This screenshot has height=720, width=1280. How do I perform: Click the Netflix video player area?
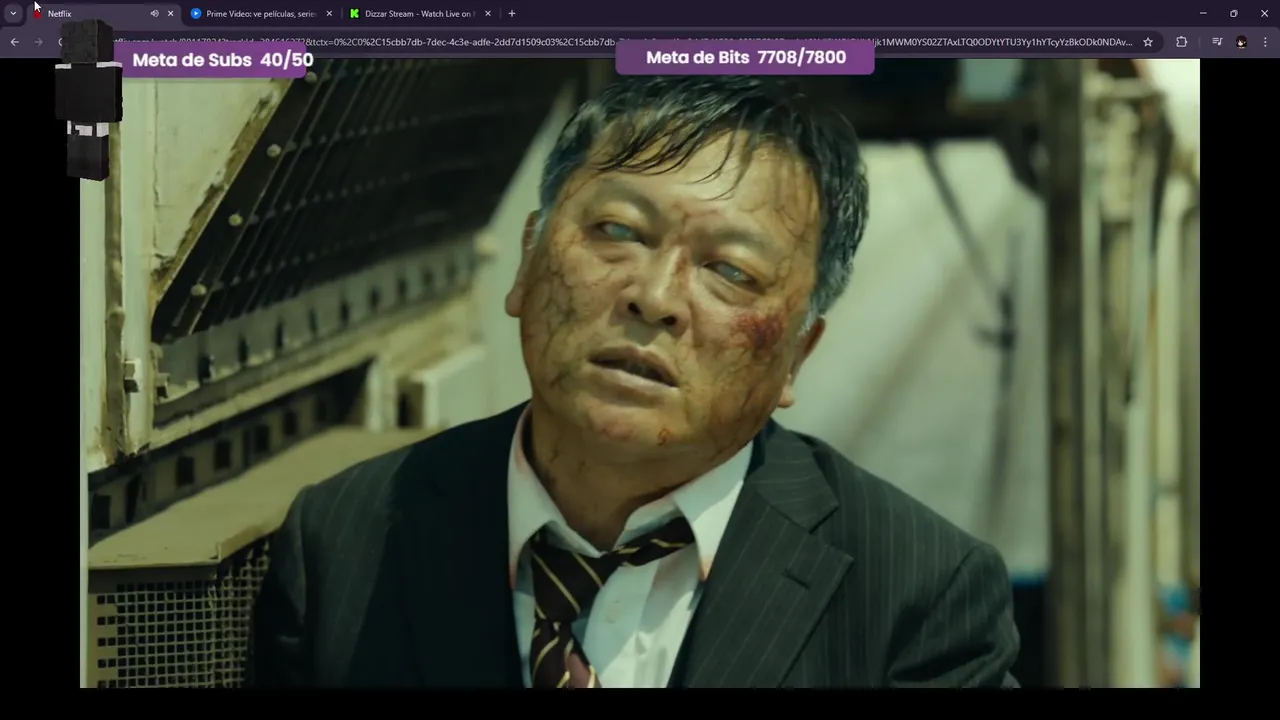(x=640, y=372)
